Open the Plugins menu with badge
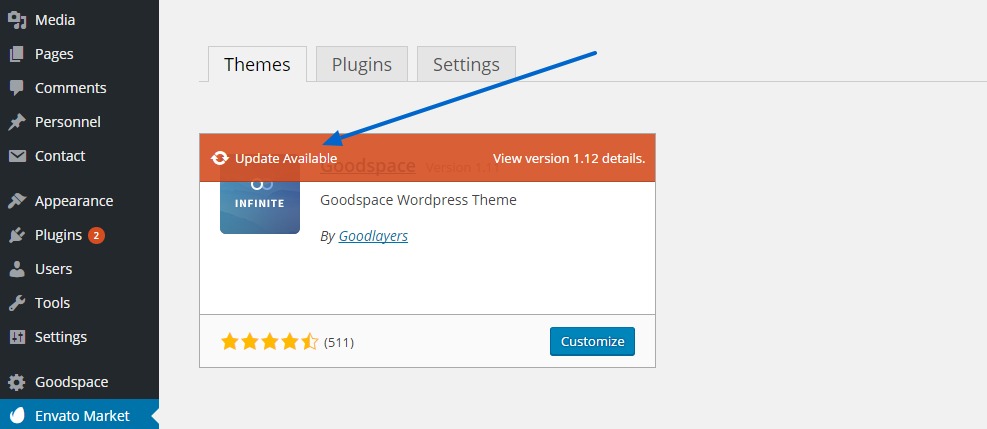The height and width of the screenshot is (429, 987). (58, 235)
